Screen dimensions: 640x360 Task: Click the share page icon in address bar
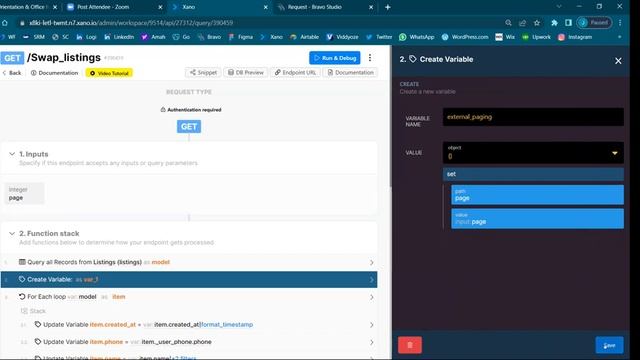[522, 23]
